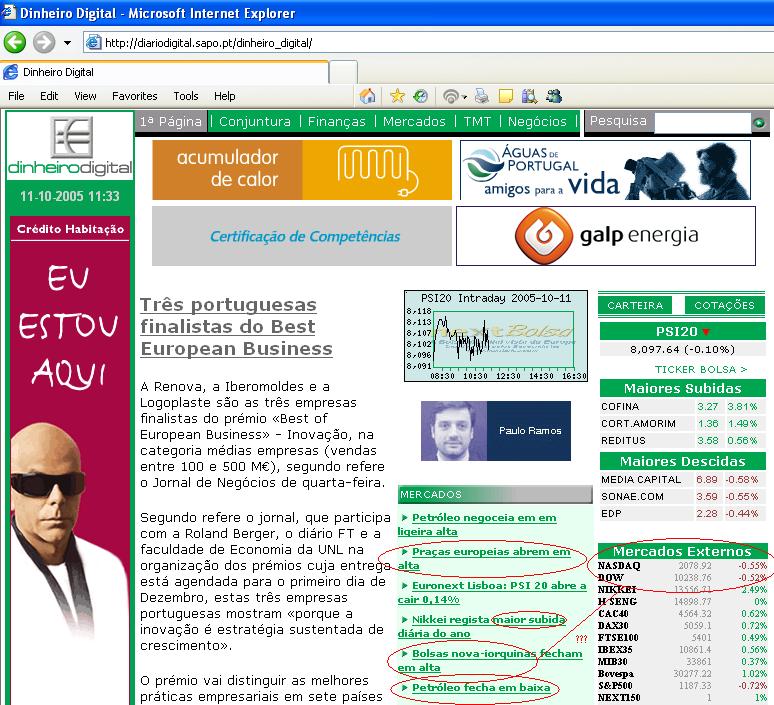
Task: Click the Print icon in the toolbar
Action: click(482, 96)
